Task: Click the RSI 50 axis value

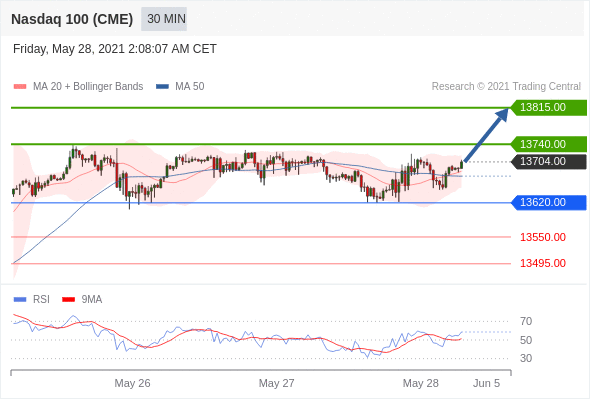Action: tap(526, 340)
